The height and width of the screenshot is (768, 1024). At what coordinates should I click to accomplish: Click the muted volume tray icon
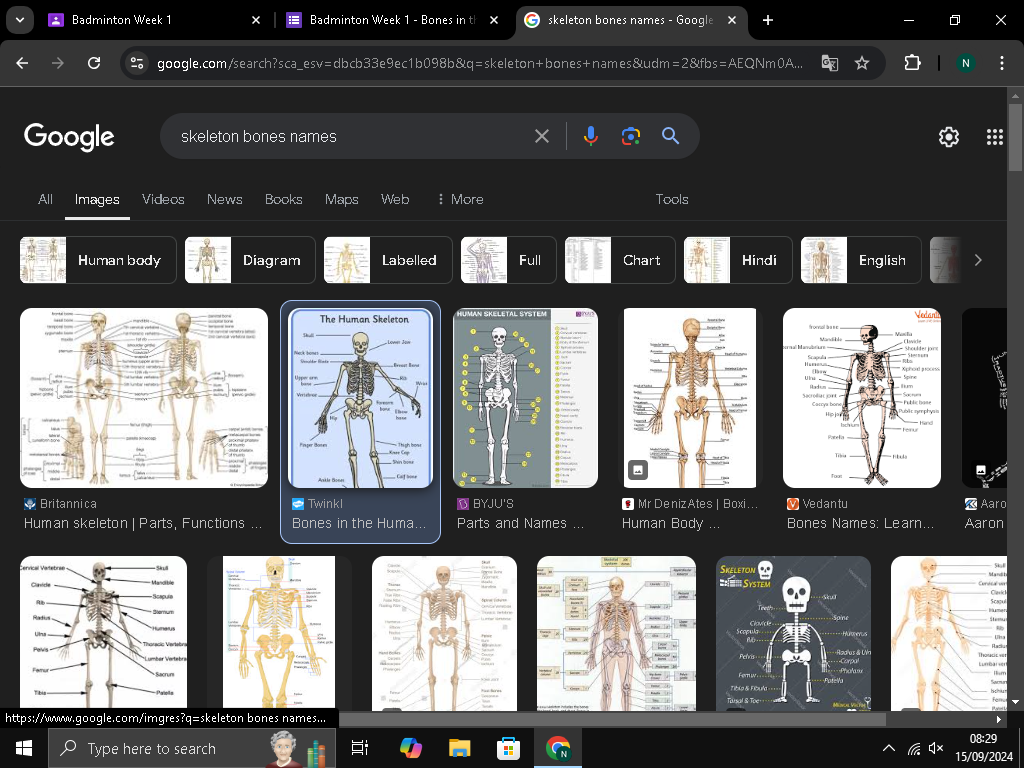pyautogui.click(x=936, y=748)
